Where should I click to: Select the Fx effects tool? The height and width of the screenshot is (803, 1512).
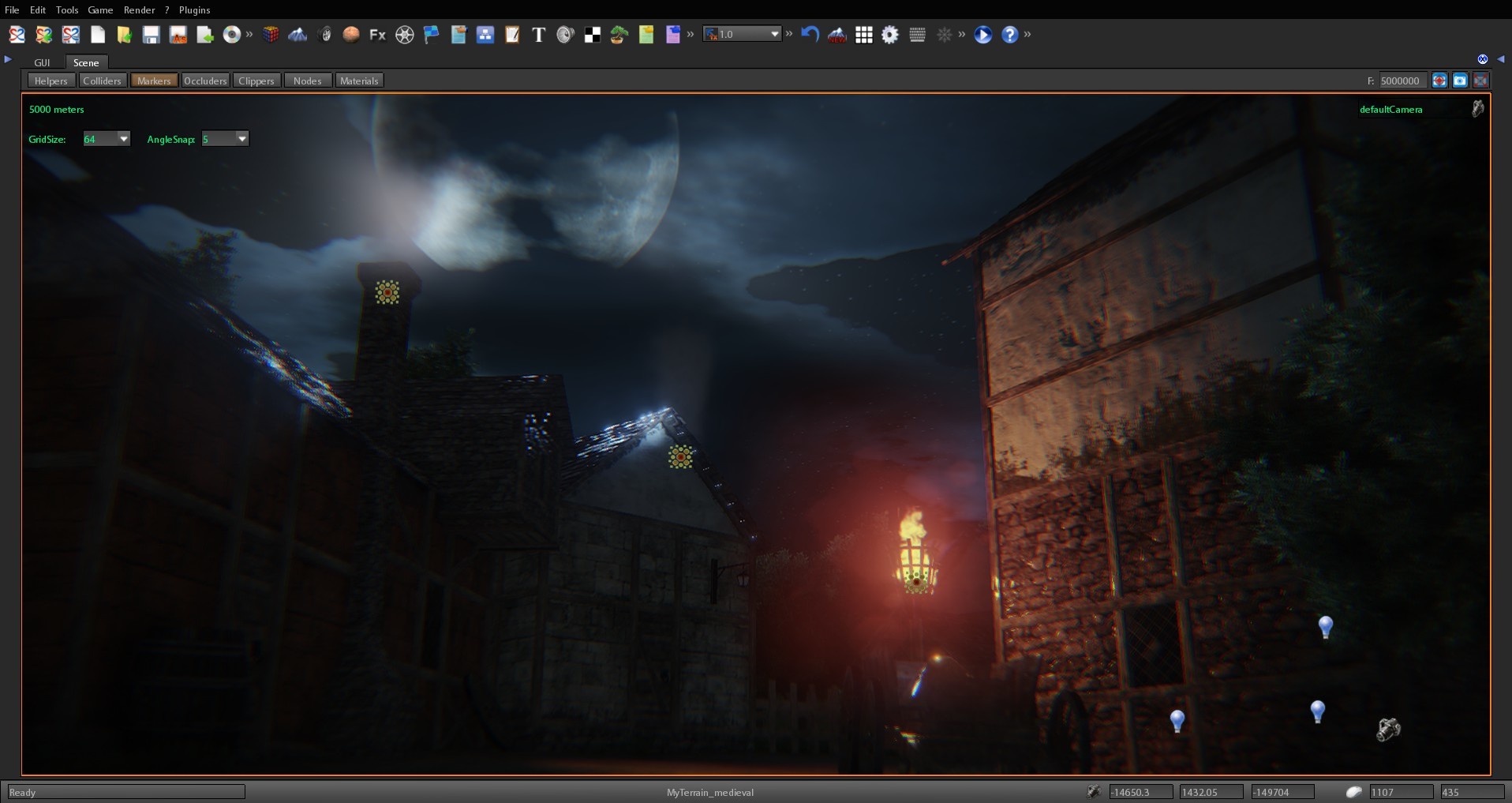click(376, 35)
